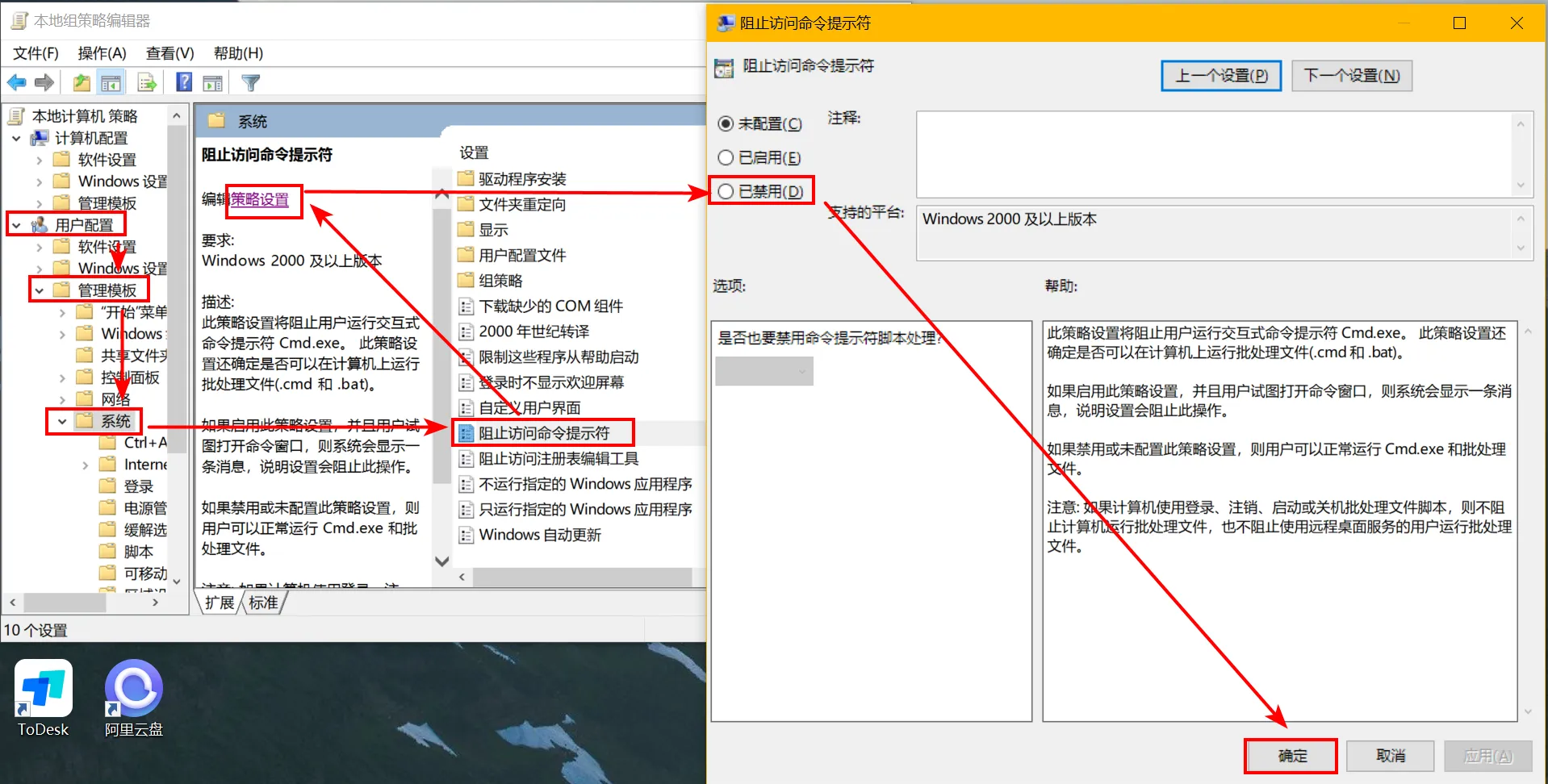Click the gray Forward arrow in toolbar
Image resolution: width=1548 pixels, height=784 pixels.
click(44, 82)
